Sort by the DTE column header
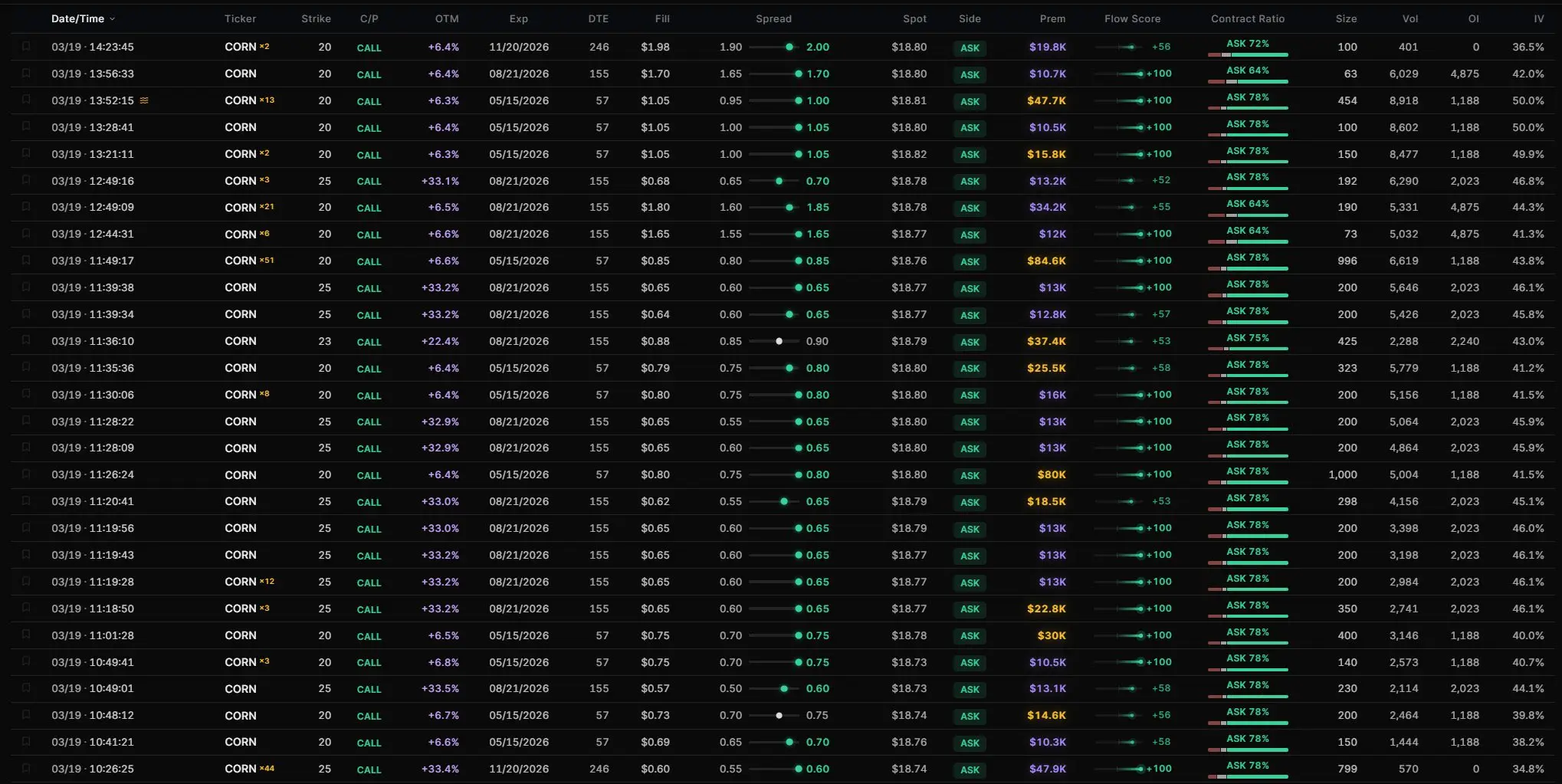1562x784 pixels. tap(599, 18)
